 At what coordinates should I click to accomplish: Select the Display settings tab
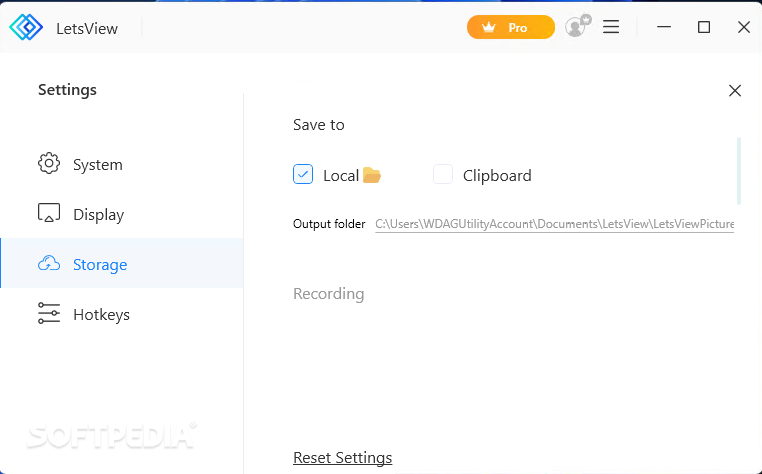click(x=121, y=214)
